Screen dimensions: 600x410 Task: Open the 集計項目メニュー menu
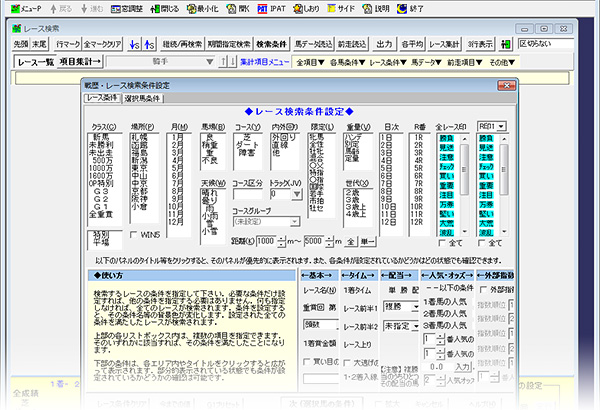pyautogui.click(x=264, y=62)
